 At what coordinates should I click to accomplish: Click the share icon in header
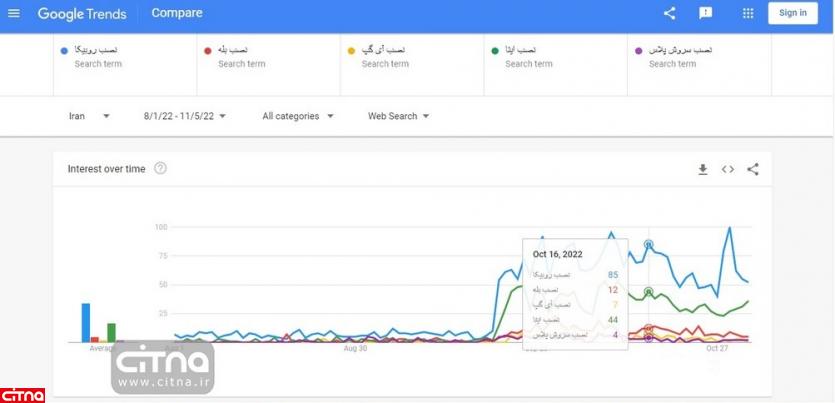pos(670,13)
